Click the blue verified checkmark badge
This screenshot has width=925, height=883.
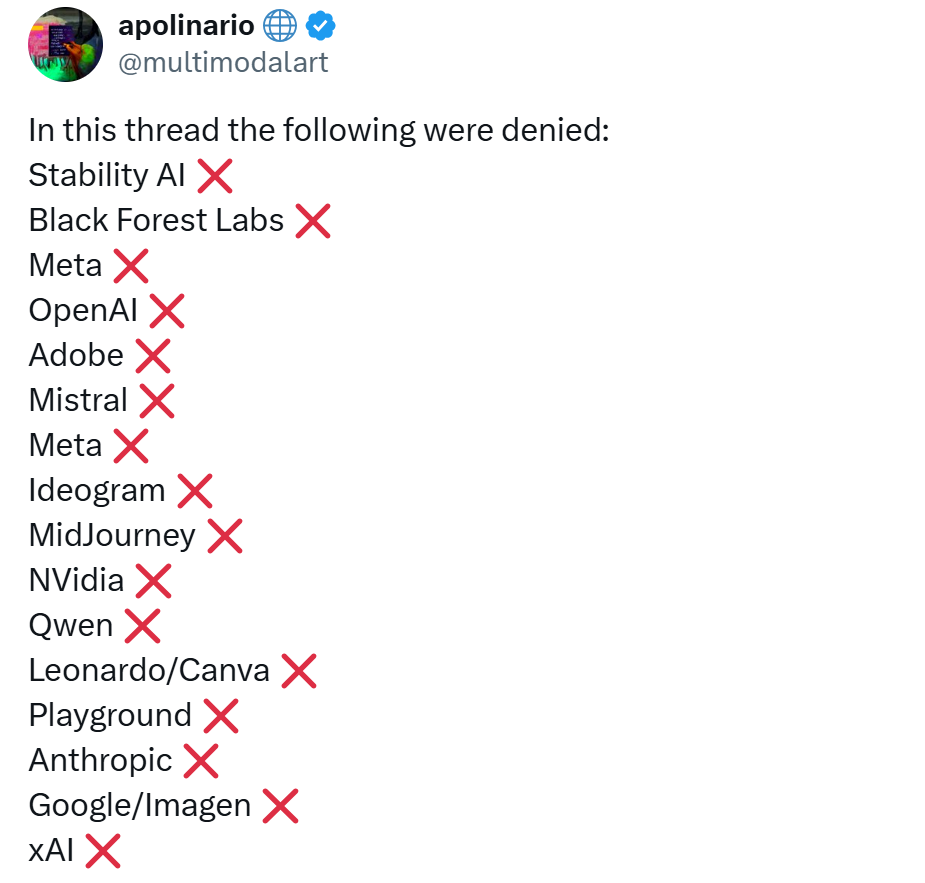click(322, 28)
